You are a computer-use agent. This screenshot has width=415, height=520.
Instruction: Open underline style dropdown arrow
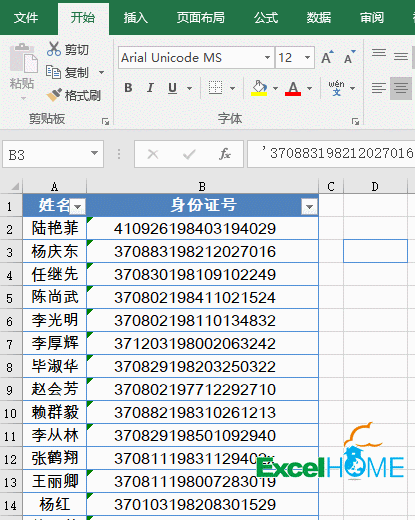(x=189, y=88)
